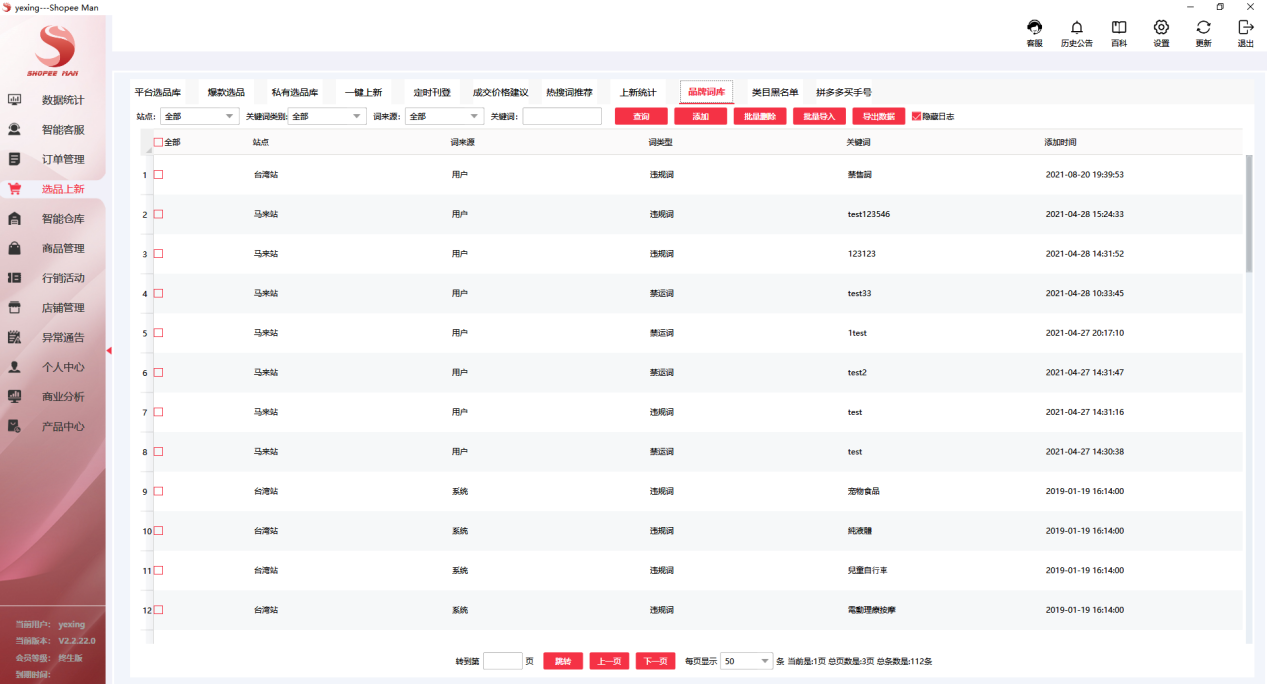1267x684 pixels.
Task: Toggle the 隐藏日志 checkbox
Action: click(x=917, y=117)
